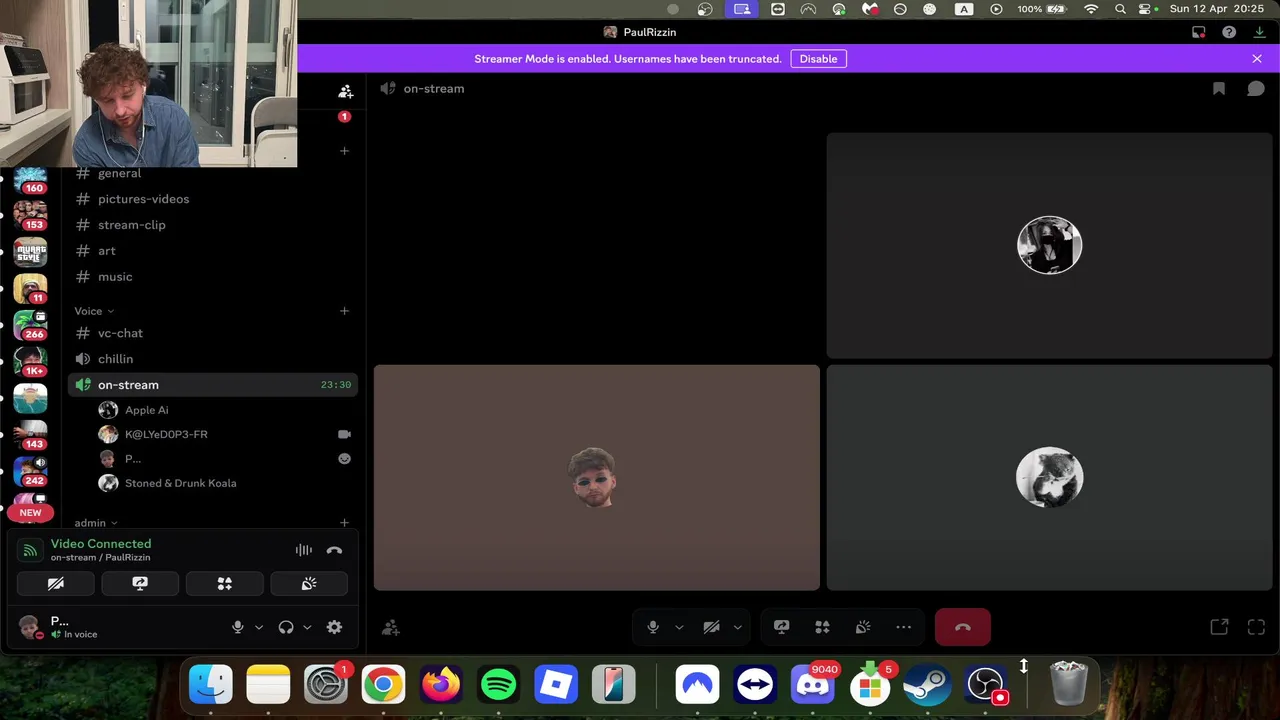This screenshot has height=720, width=1280.
Task: Open User Settings gear
Action: tap(334, 627)
